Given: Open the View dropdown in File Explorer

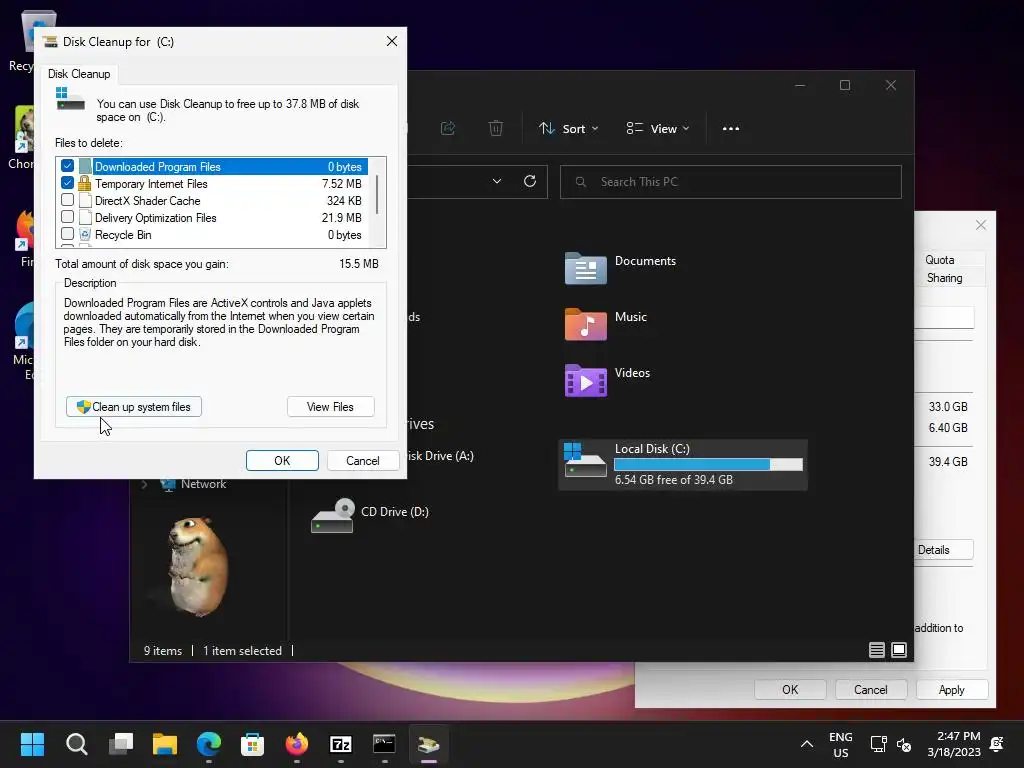Looking at the screenshot, I should [658, 129].
